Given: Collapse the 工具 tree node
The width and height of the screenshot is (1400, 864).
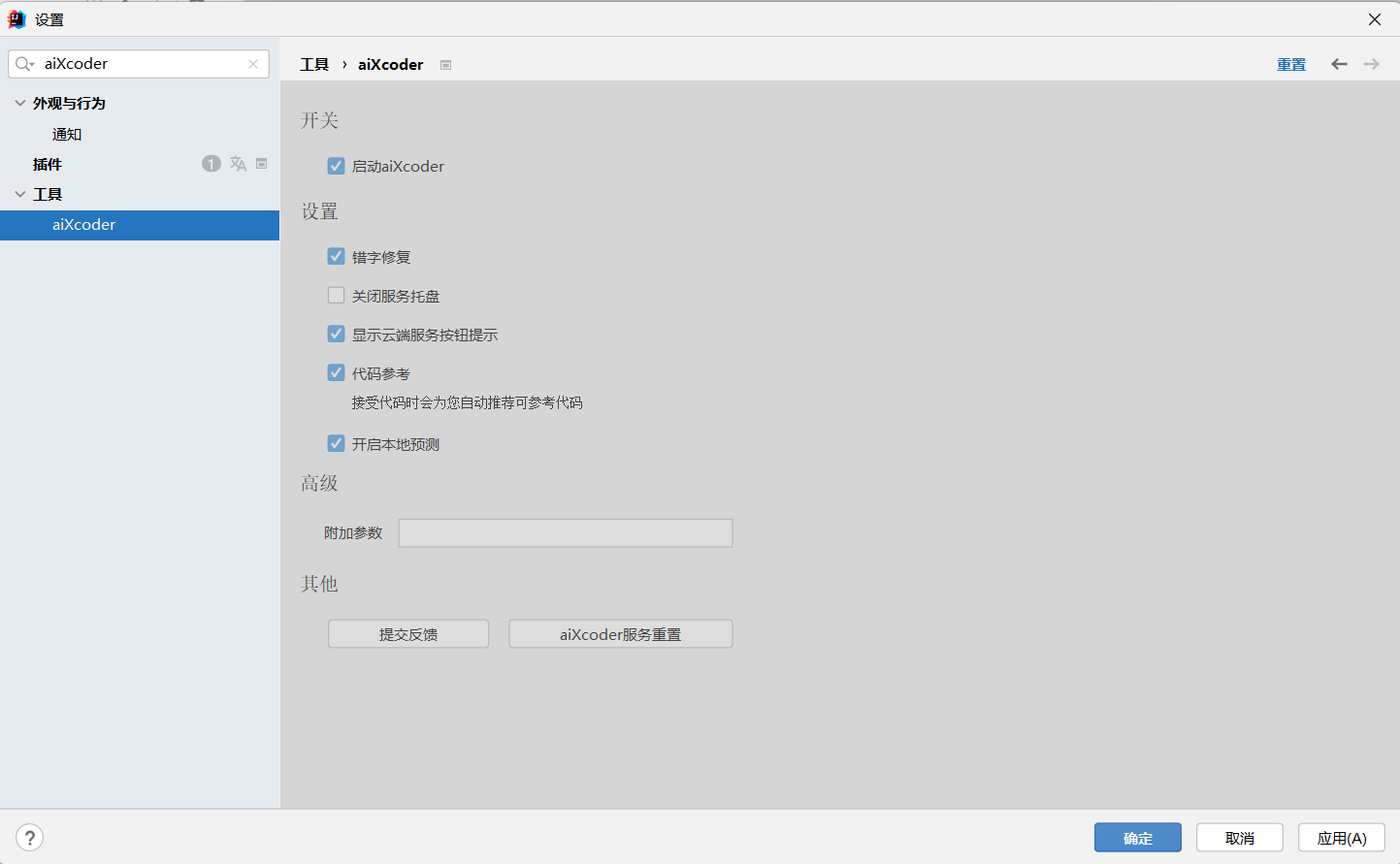Looking at the screenshot, I should (20, 194).
